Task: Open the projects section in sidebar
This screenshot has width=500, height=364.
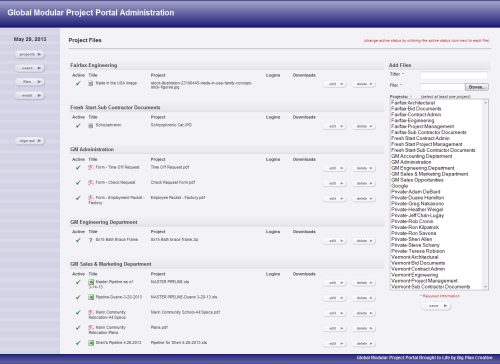Action: (x=30, y=54)
